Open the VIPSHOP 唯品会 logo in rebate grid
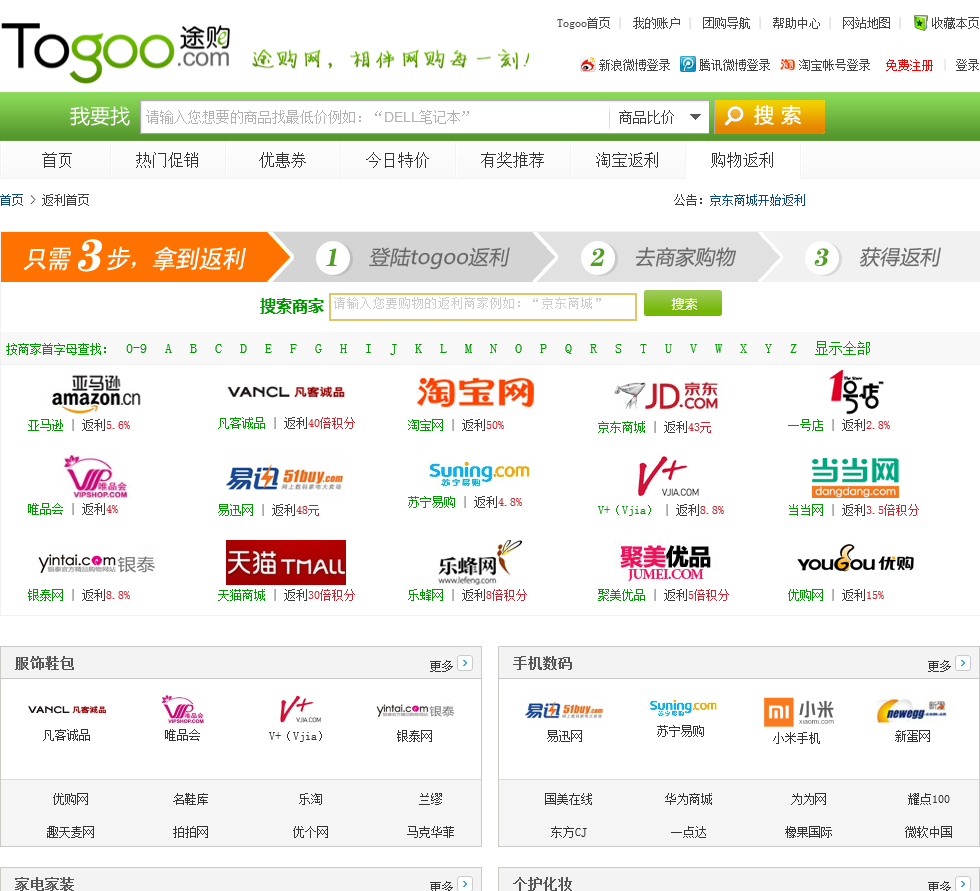Screen dimensions: 980x891 [96, 477]
